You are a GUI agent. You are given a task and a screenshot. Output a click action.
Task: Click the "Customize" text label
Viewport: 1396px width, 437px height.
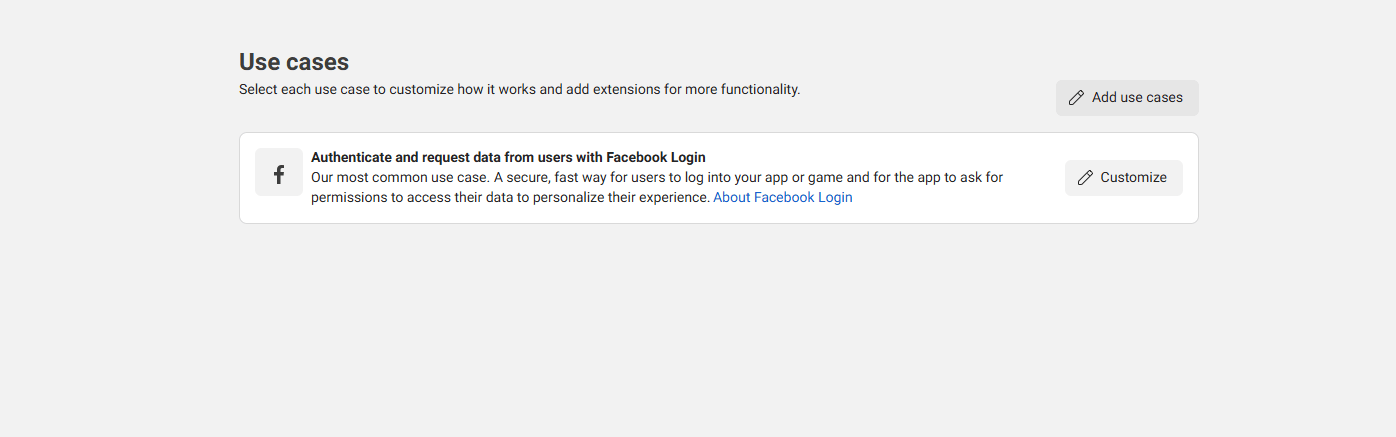pos(1133,178)
